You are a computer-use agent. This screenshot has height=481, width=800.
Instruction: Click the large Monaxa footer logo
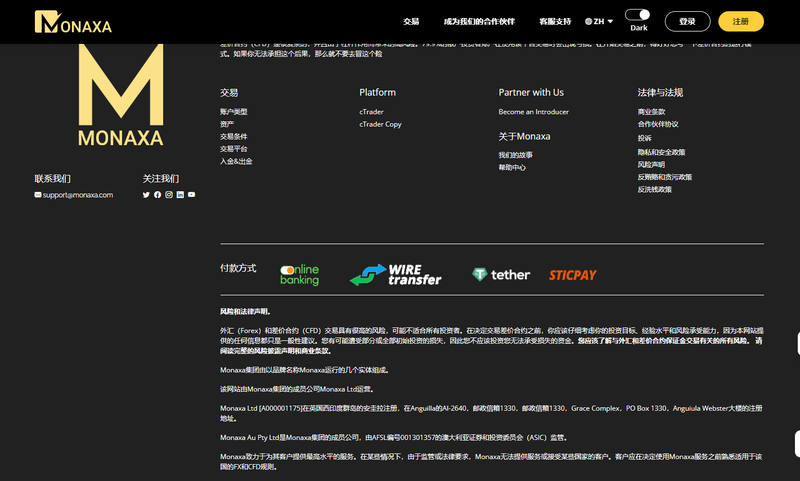(121, 95)
